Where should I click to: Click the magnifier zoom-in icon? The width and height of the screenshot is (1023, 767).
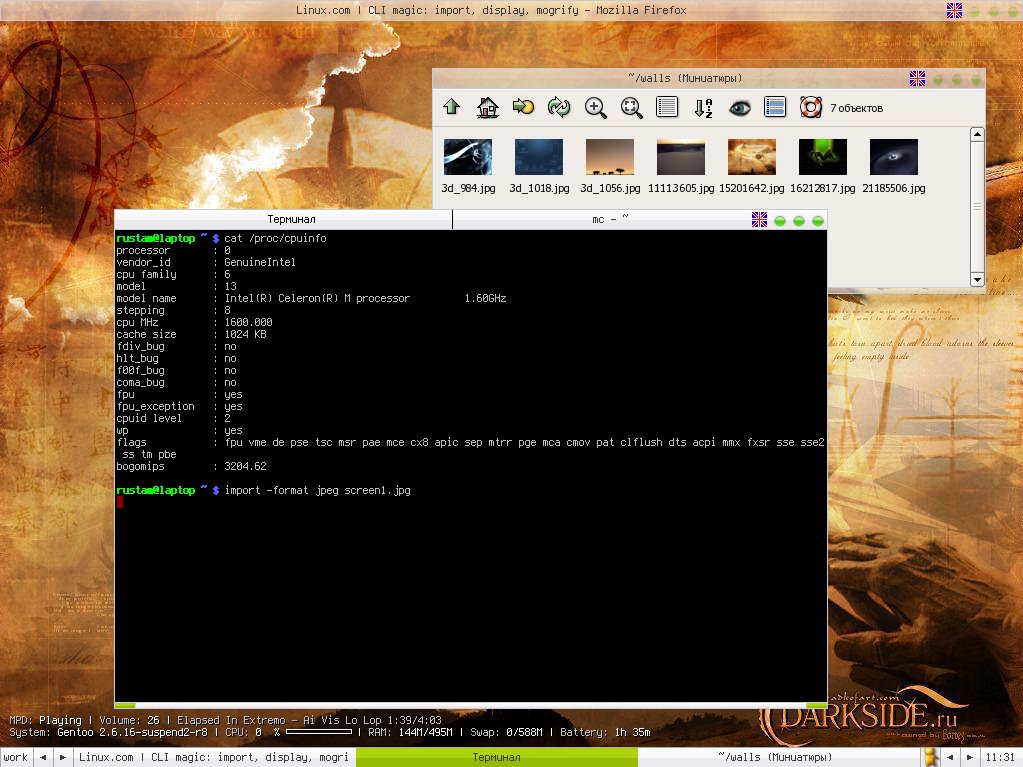pyautogui.click(x=596, y=107)
